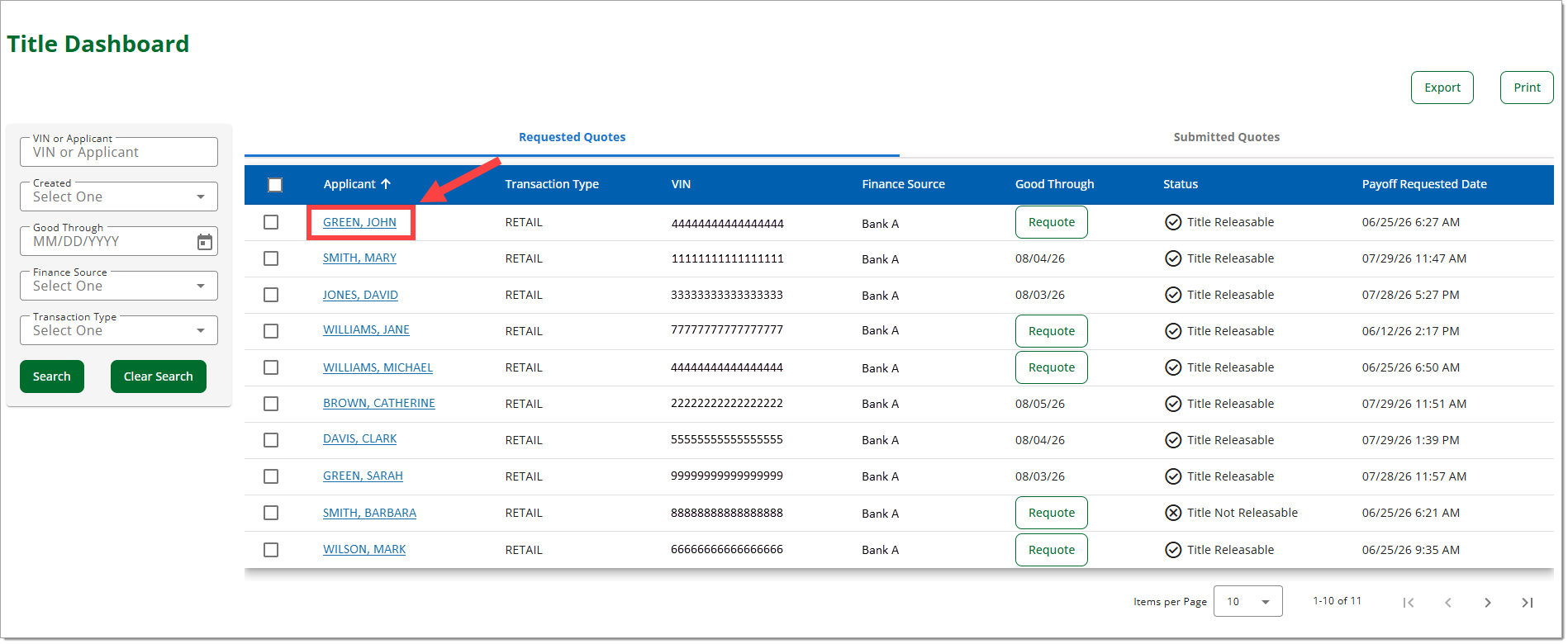1568x644 pixels.
Task: Sort by the Status column header
Action: coord(1181,184)
